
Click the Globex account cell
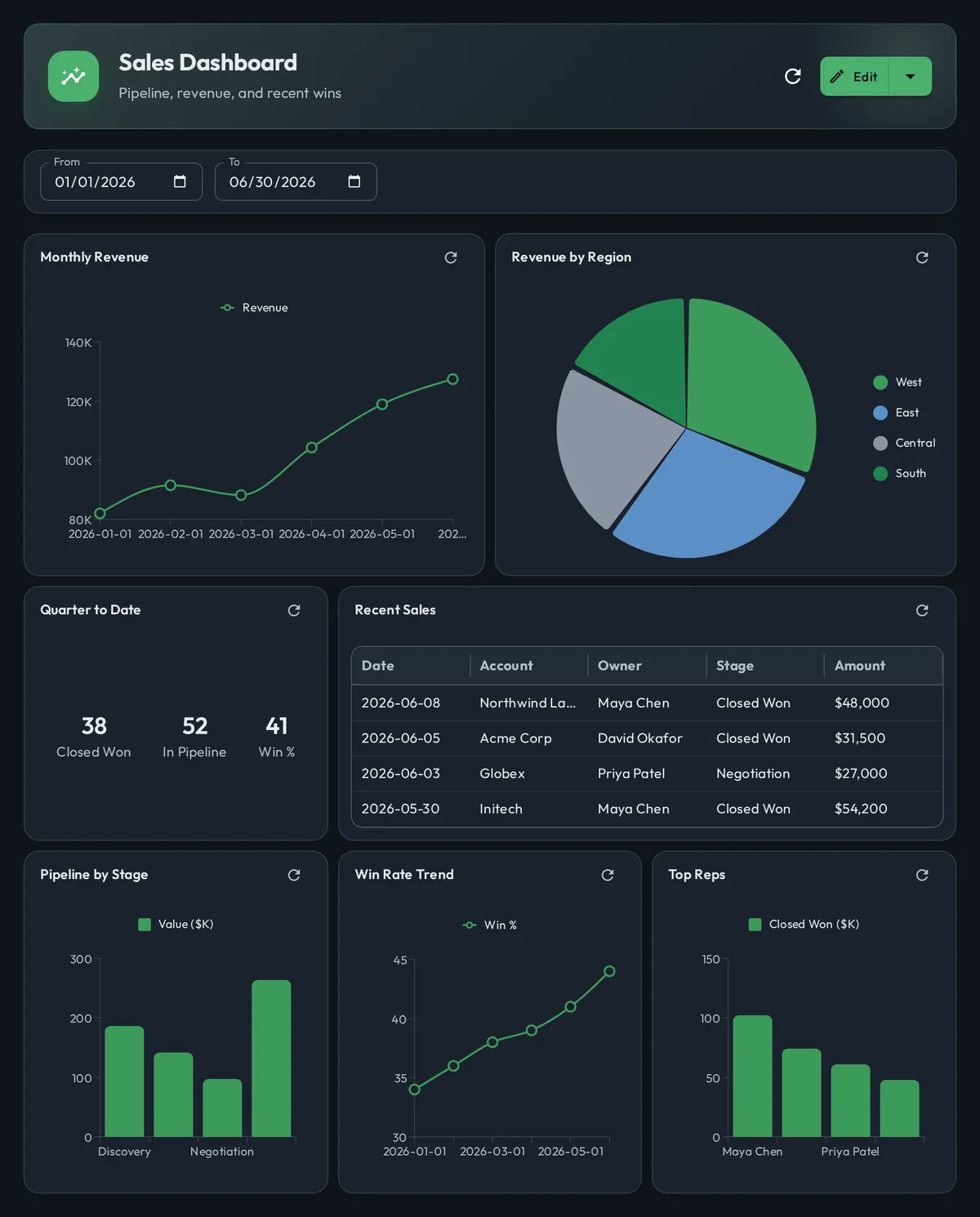click(529, 773)
